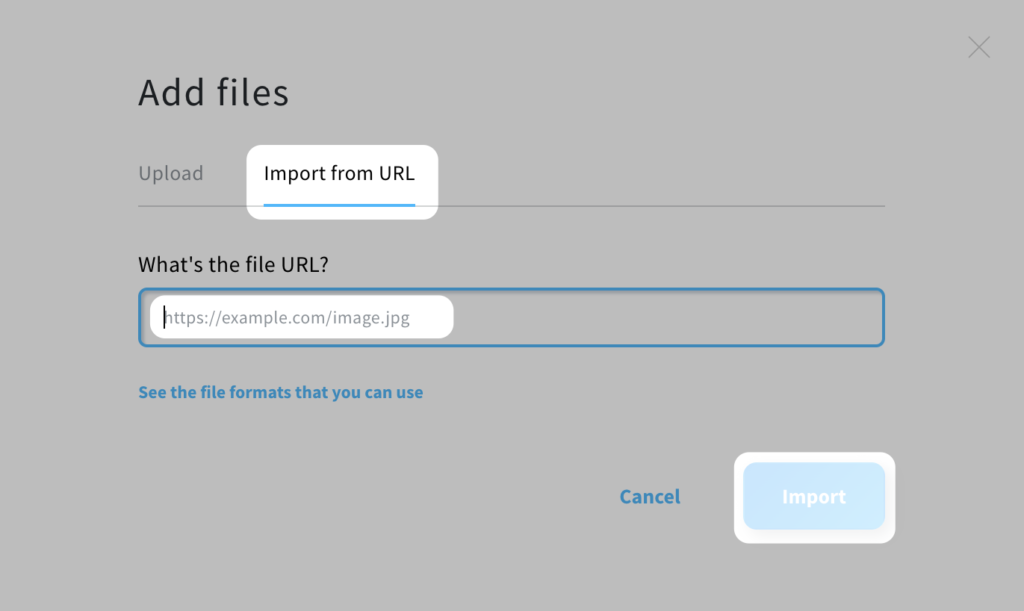Close the Add files dialog

point(979,47)
